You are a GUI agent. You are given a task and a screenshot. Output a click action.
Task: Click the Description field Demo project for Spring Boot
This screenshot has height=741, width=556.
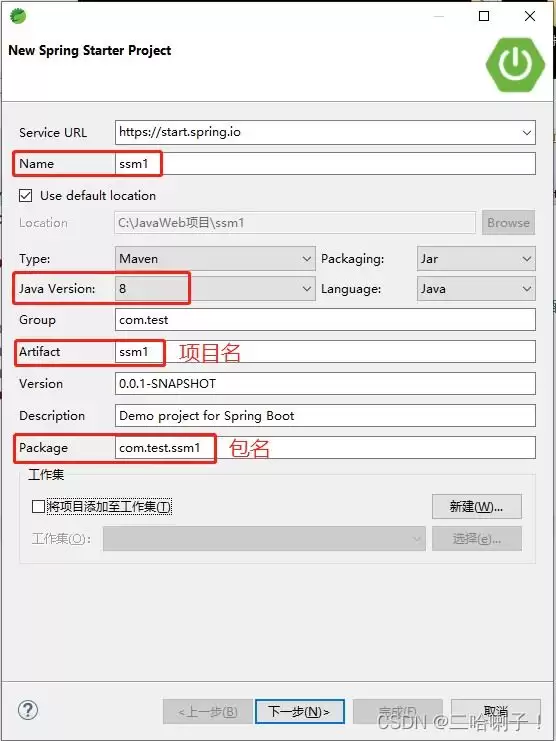point(325,415)
